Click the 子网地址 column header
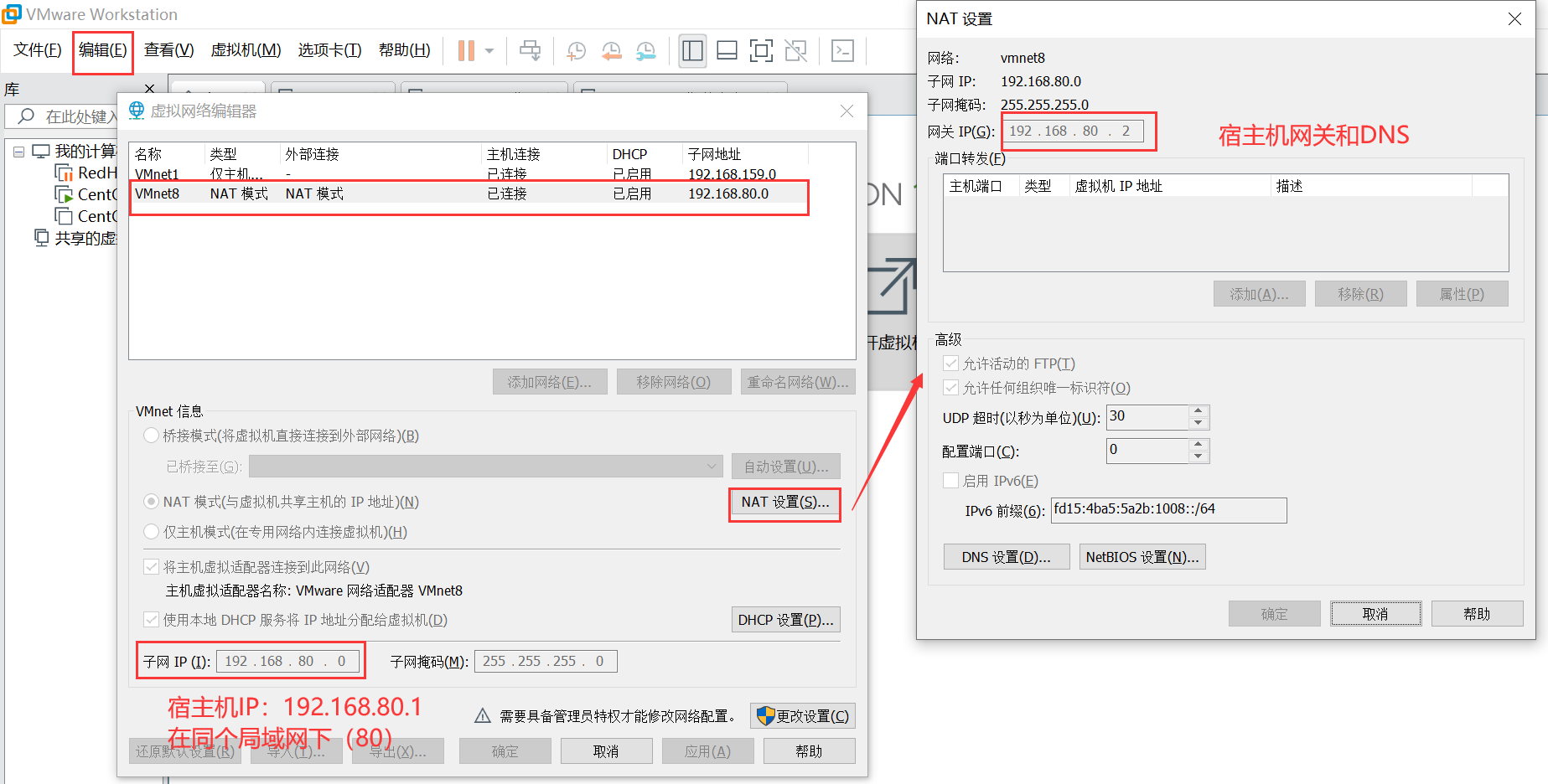 (x=745, y=154)
